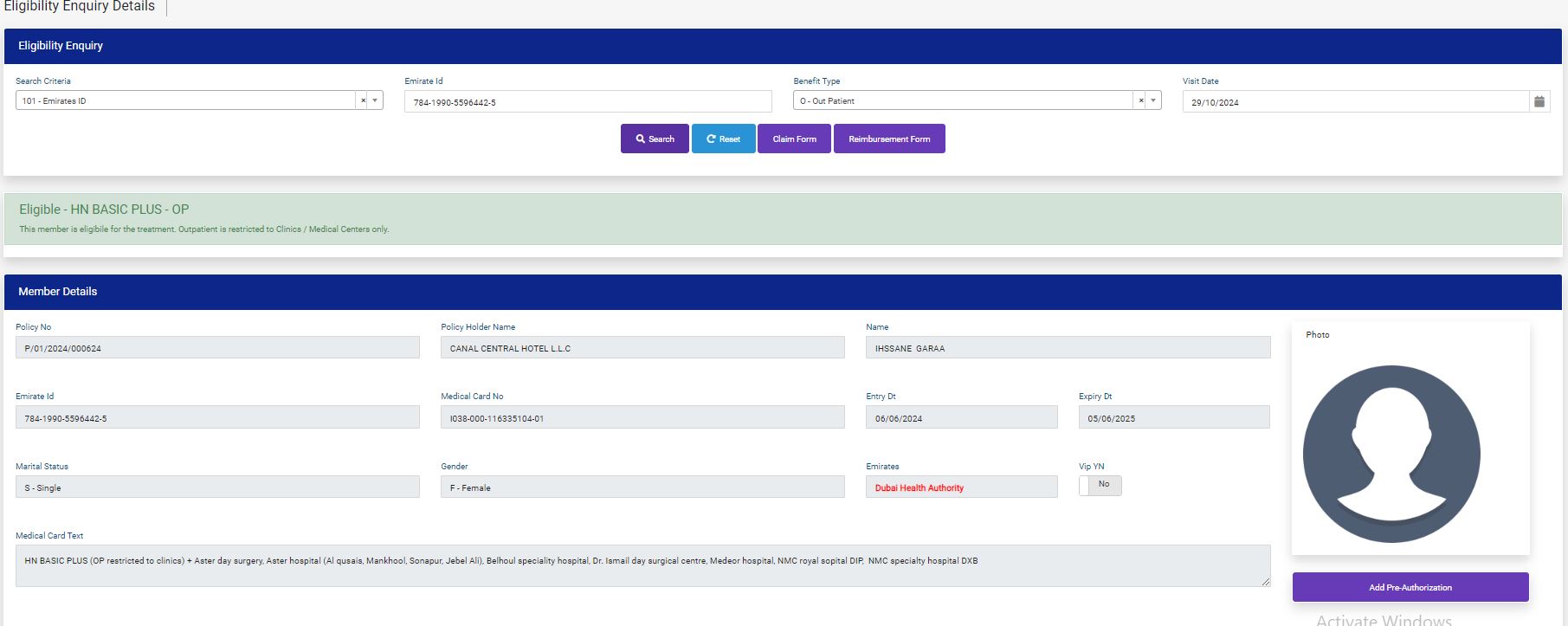This screenshot has height=626, width=1568.
Task: Open the Visit Date calendar picker icon
Action: pos(1539,101)
